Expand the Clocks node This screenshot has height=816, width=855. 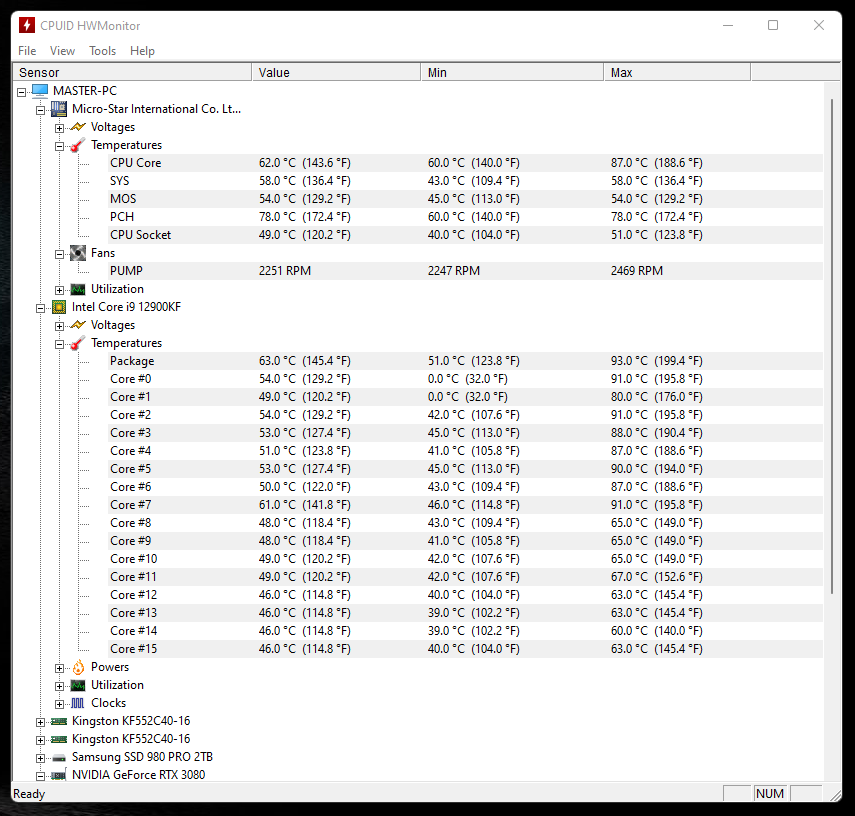point(59,704)
